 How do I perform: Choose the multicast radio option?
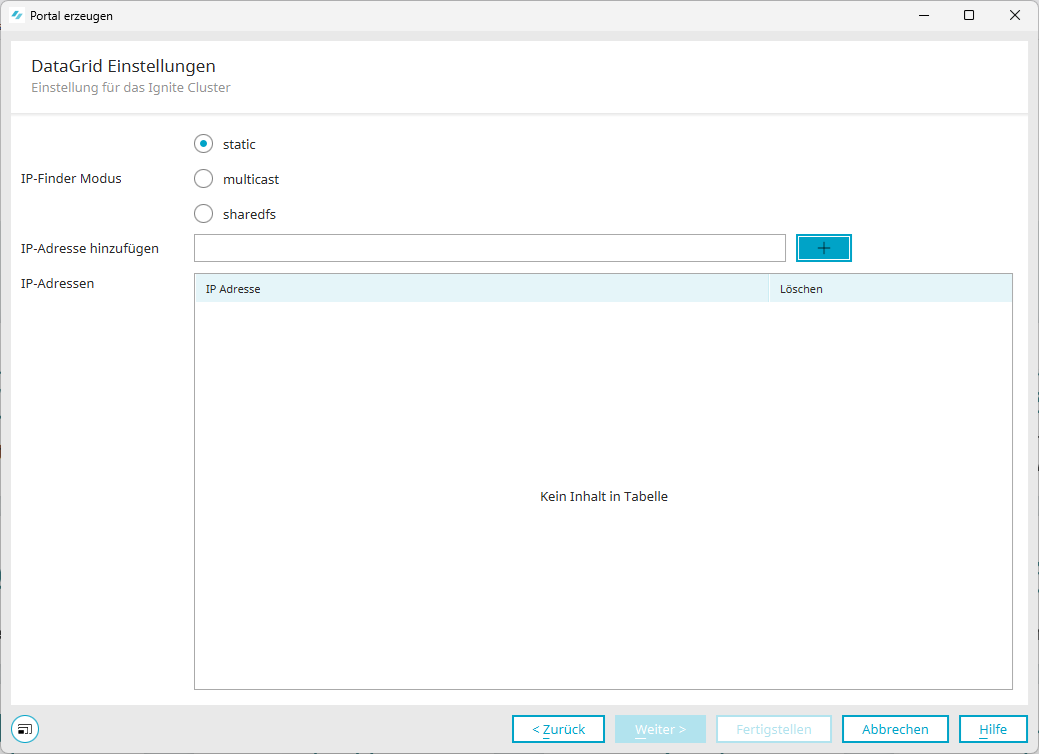click(x=204, y=179)
